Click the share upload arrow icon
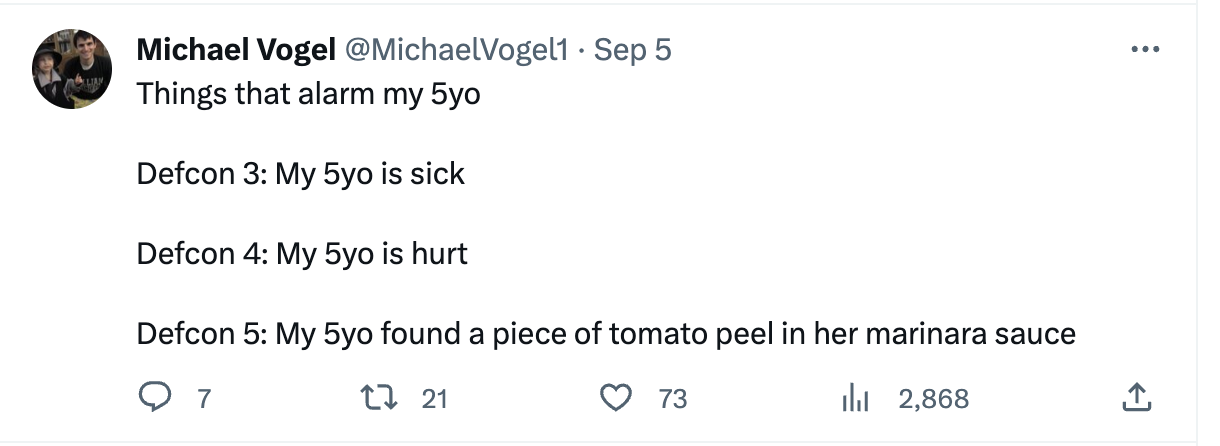1220x446 pixels. point(1136,399)
